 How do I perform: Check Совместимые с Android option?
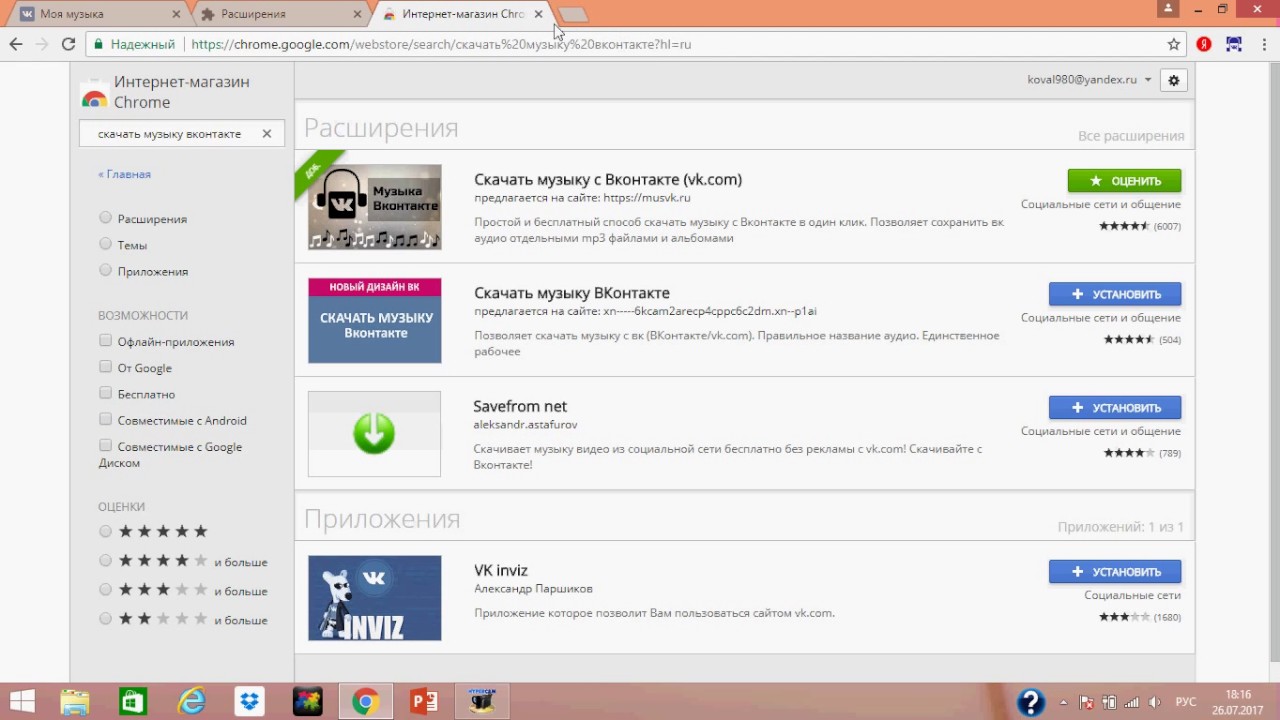pos(105,420)
